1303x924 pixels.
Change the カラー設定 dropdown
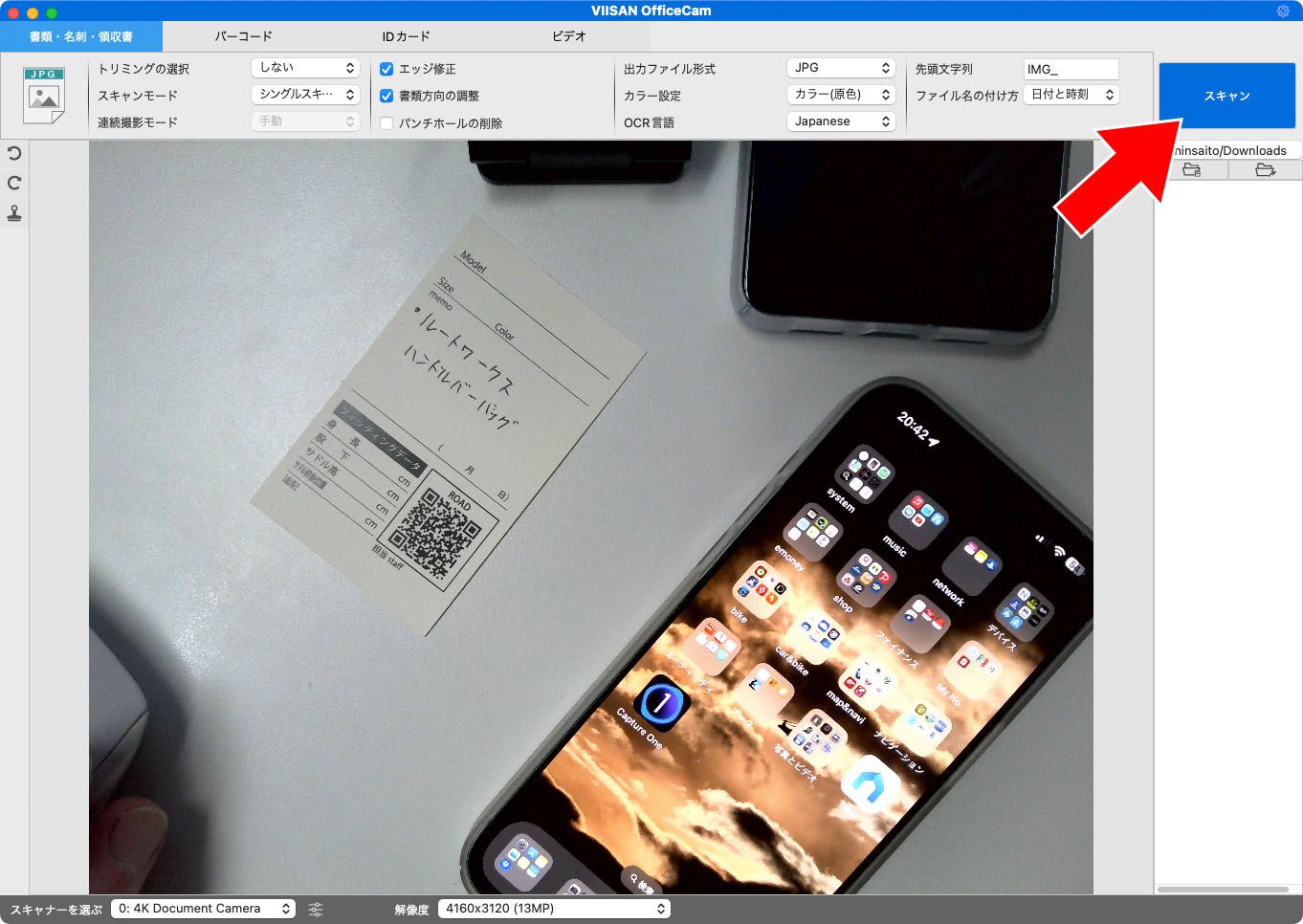841,95
